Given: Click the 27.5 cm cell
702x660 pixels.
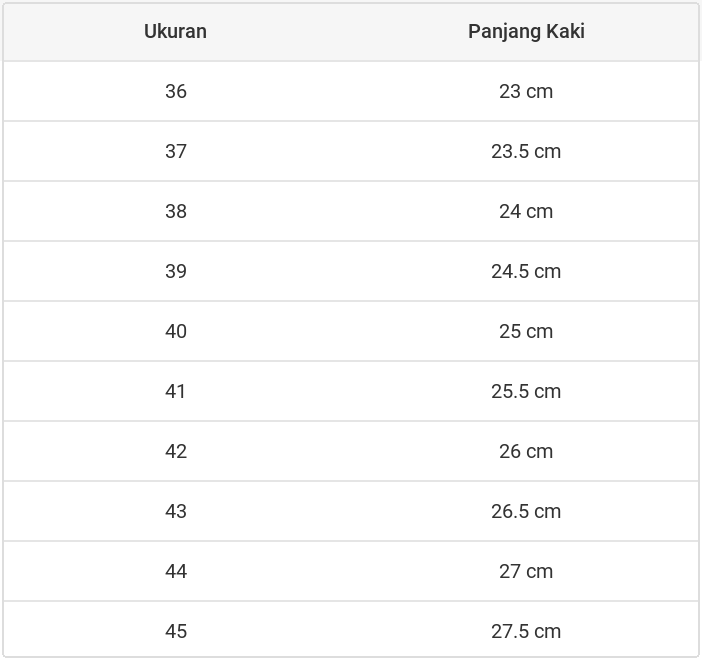Looking at the screenshot, I should point(526,631).
